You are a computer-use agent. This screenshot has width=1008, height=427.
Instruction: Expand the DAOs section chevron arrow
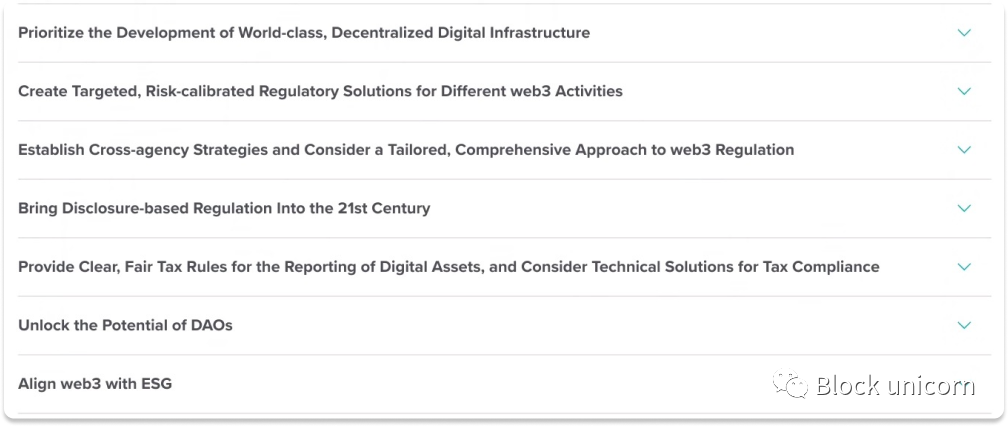pyautogui.click(x=964, y=325)
